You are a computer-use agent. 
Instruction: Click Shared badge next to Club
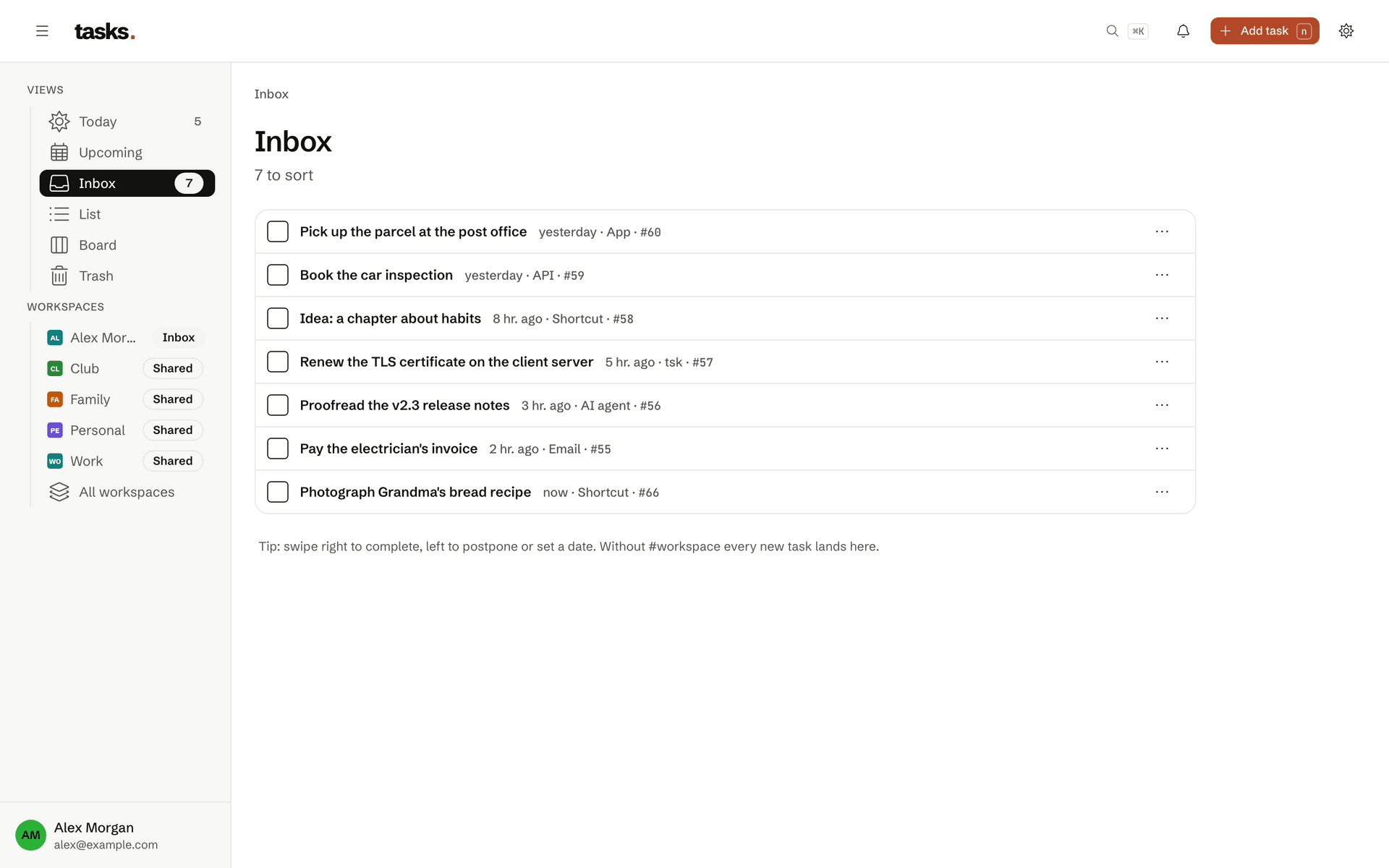click(173, 369)
